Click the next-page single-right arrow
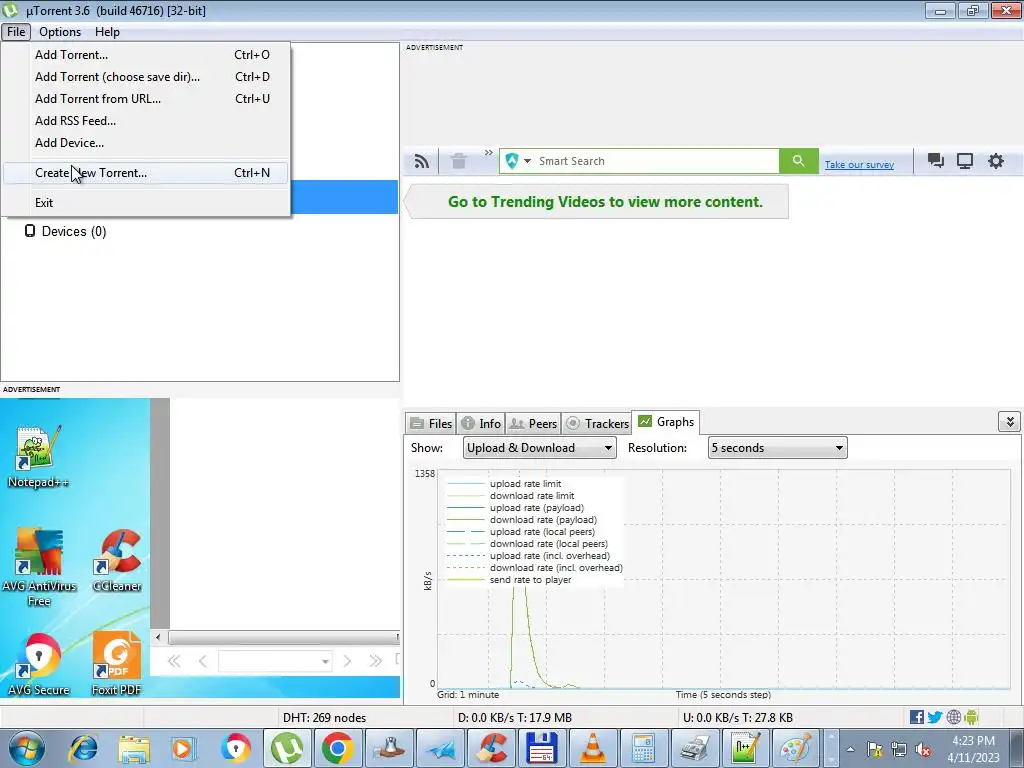This screenshot has width=1024, height=768. (347, 662)
